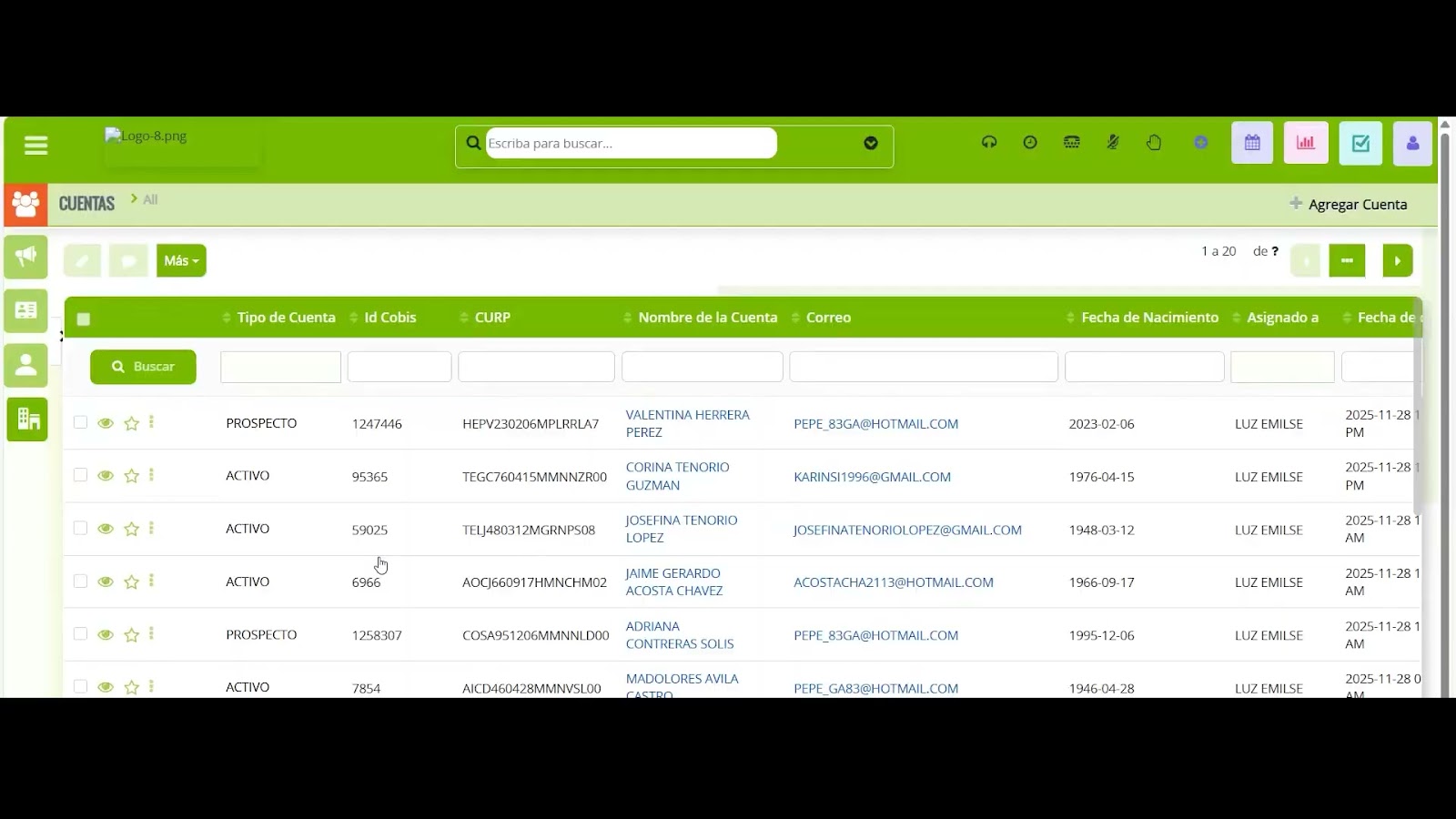Click the clock activity history icon
Viewport: 1456px width, 819px height.
(x=1030, y=143)
